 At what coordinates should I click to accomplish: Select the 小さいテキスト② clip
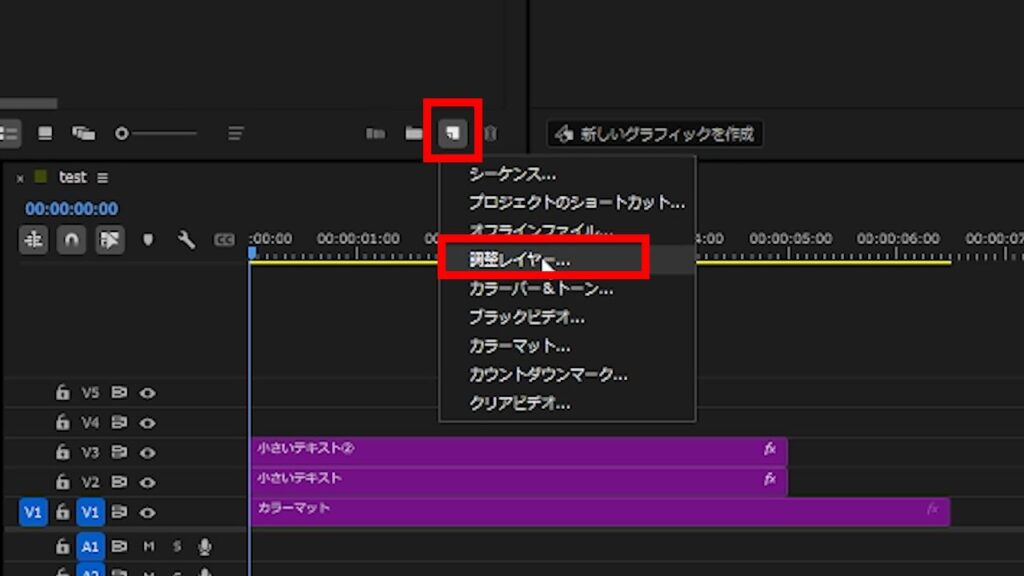click(519, 452)
